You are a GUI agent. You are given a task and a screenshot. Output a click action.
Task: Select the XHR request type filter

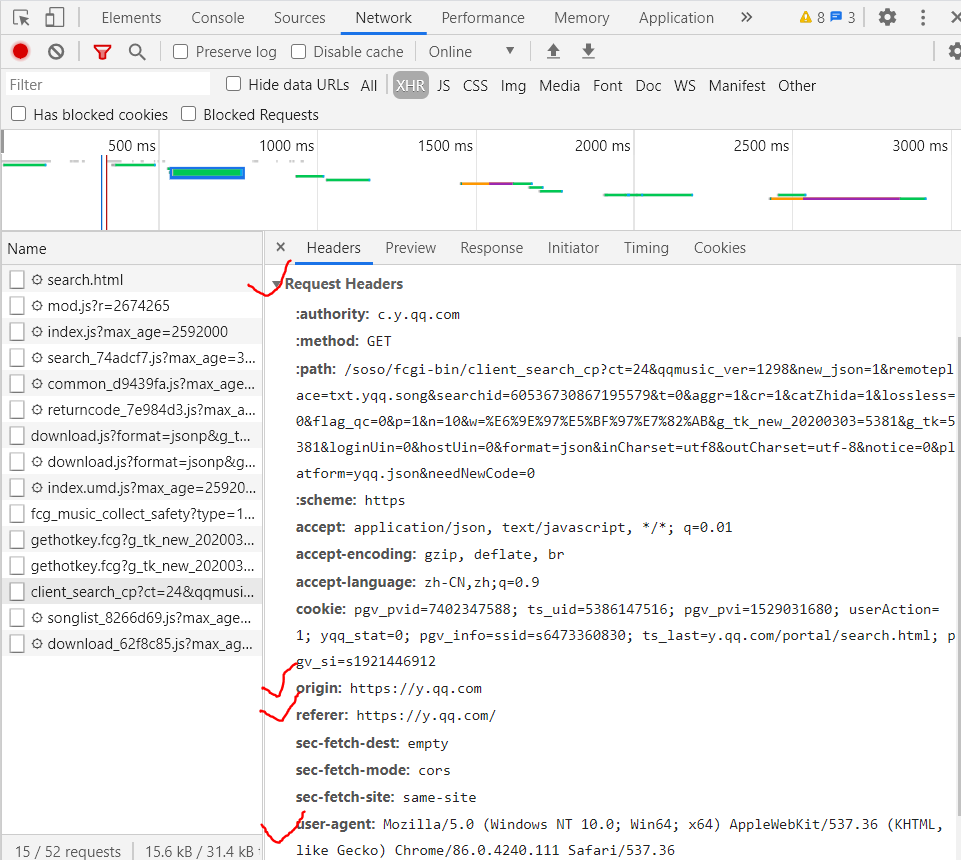pyautogui.click(x=410, y=85)
